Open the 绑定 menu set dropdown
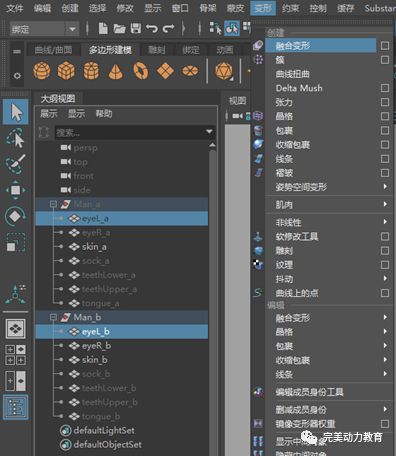Viewport: 396px width, 456px height. [44, 29]
